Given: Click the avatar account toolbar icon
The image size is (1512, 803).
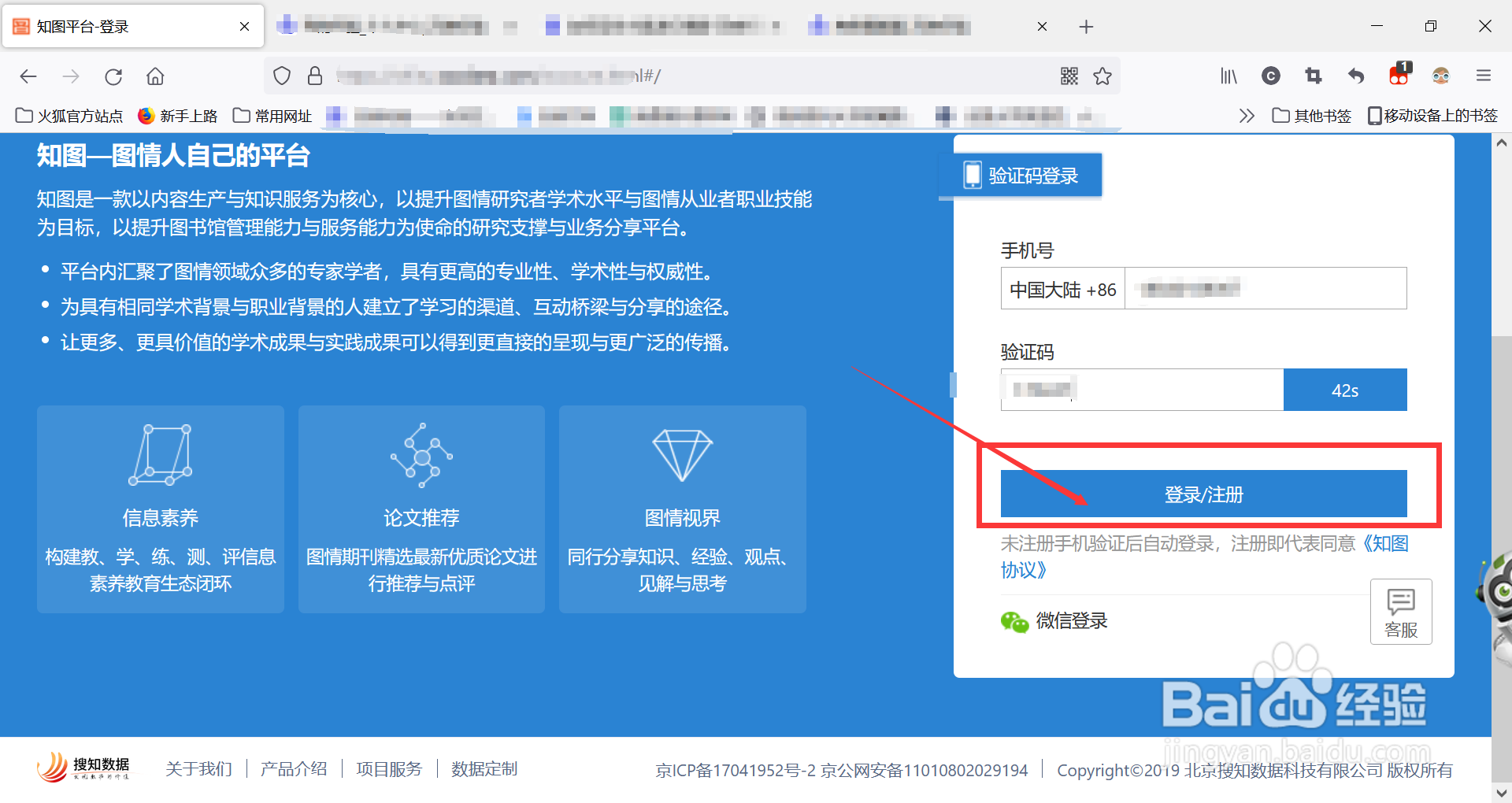Looking at the screenshot, I should pos(1441,76).
